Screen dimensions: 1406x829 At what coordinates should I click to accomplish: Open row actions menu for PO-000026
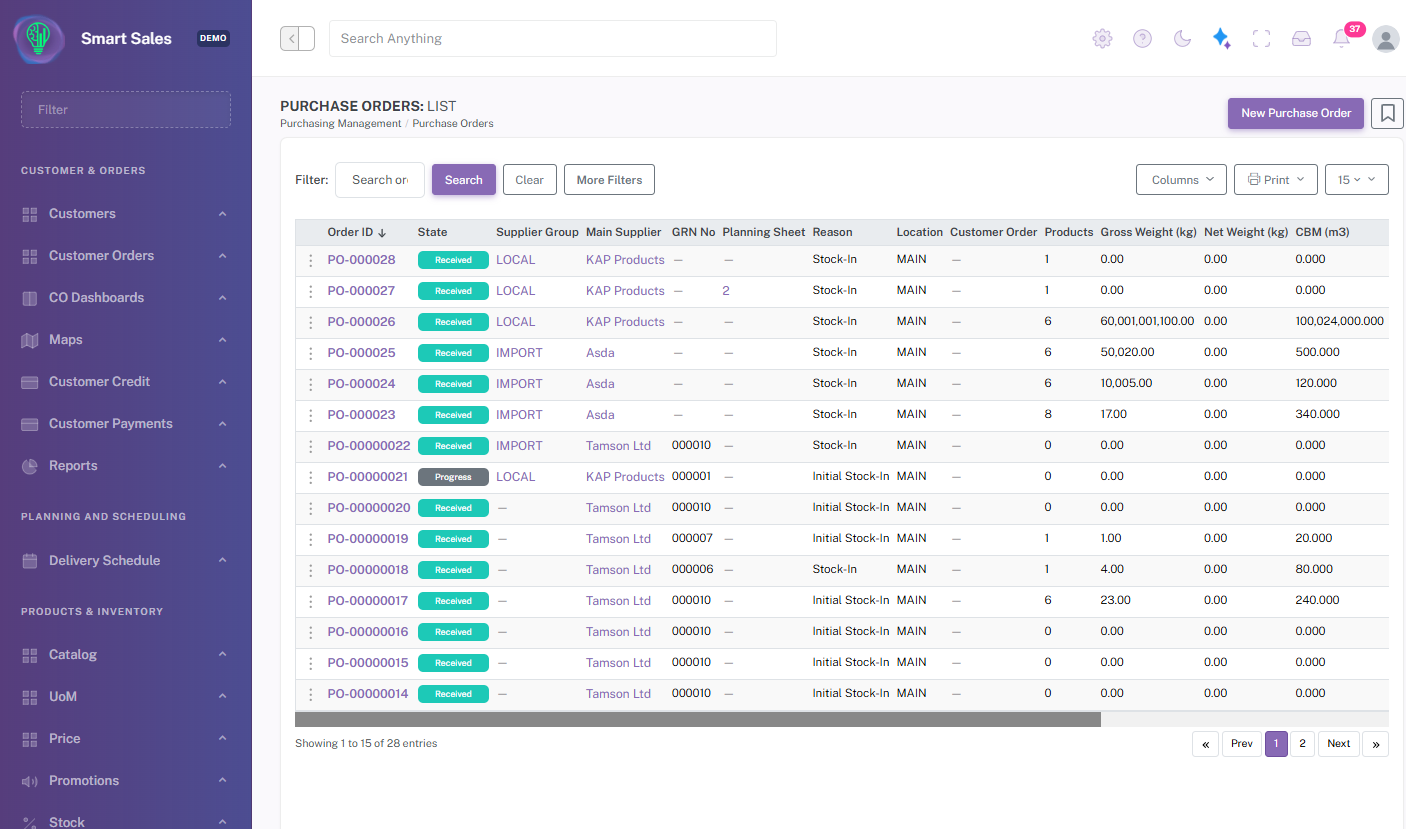(310, 322)
